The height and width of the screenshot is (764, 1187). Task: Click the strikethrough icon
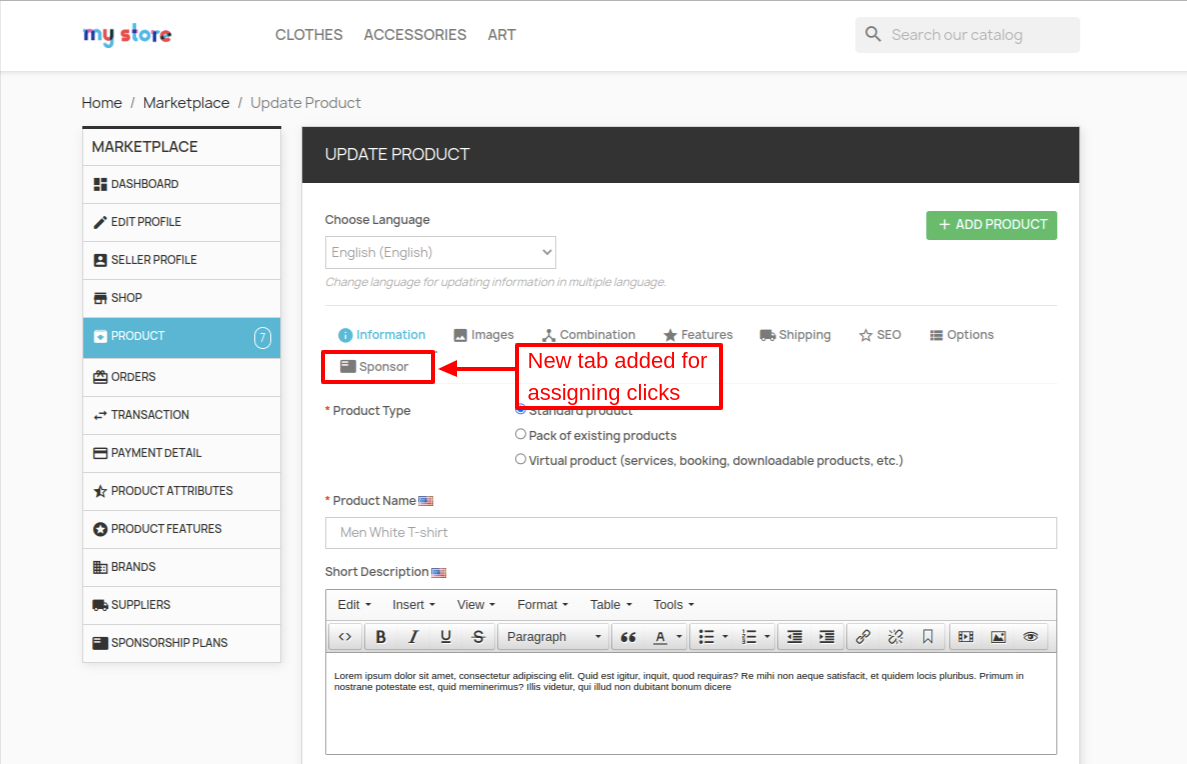(478, 637)
